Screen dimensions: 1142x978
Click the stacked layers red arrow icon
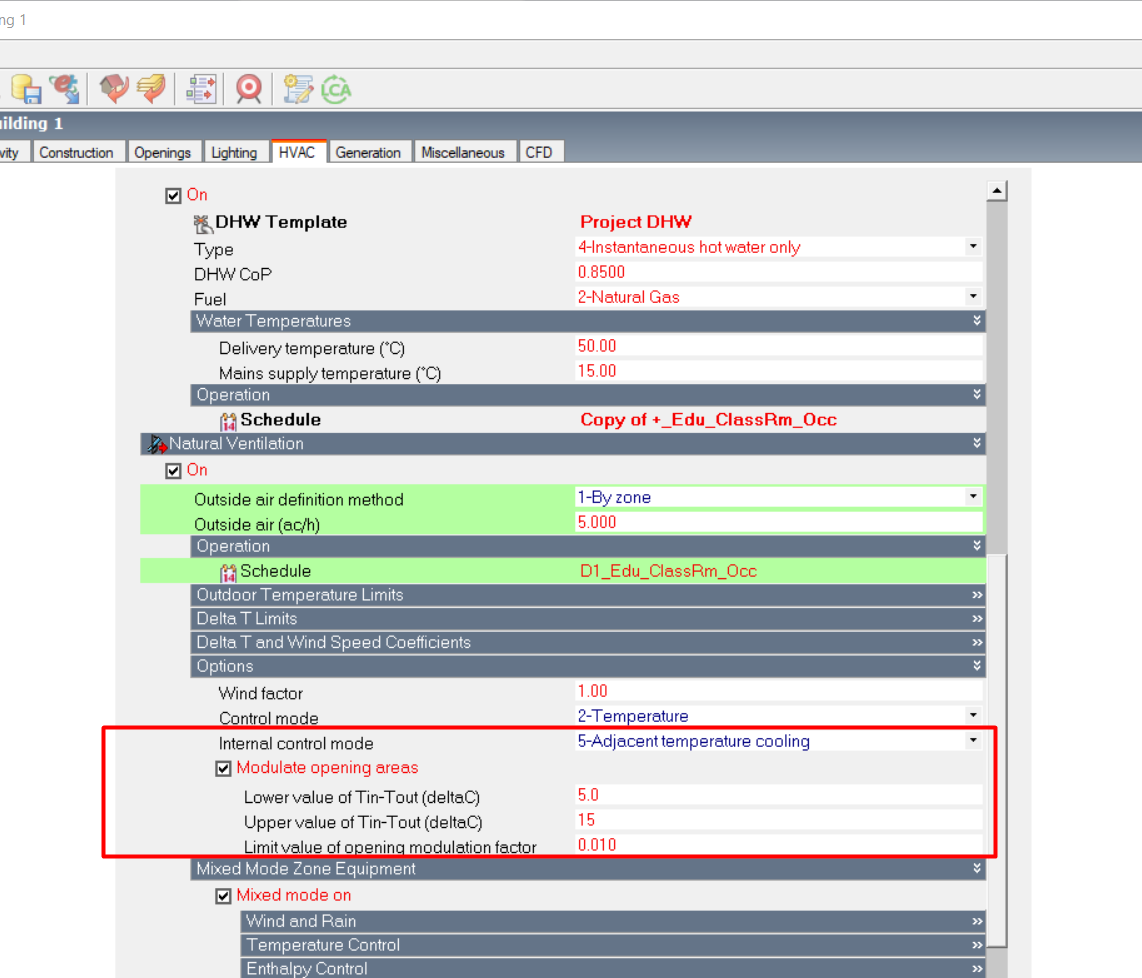151,89
